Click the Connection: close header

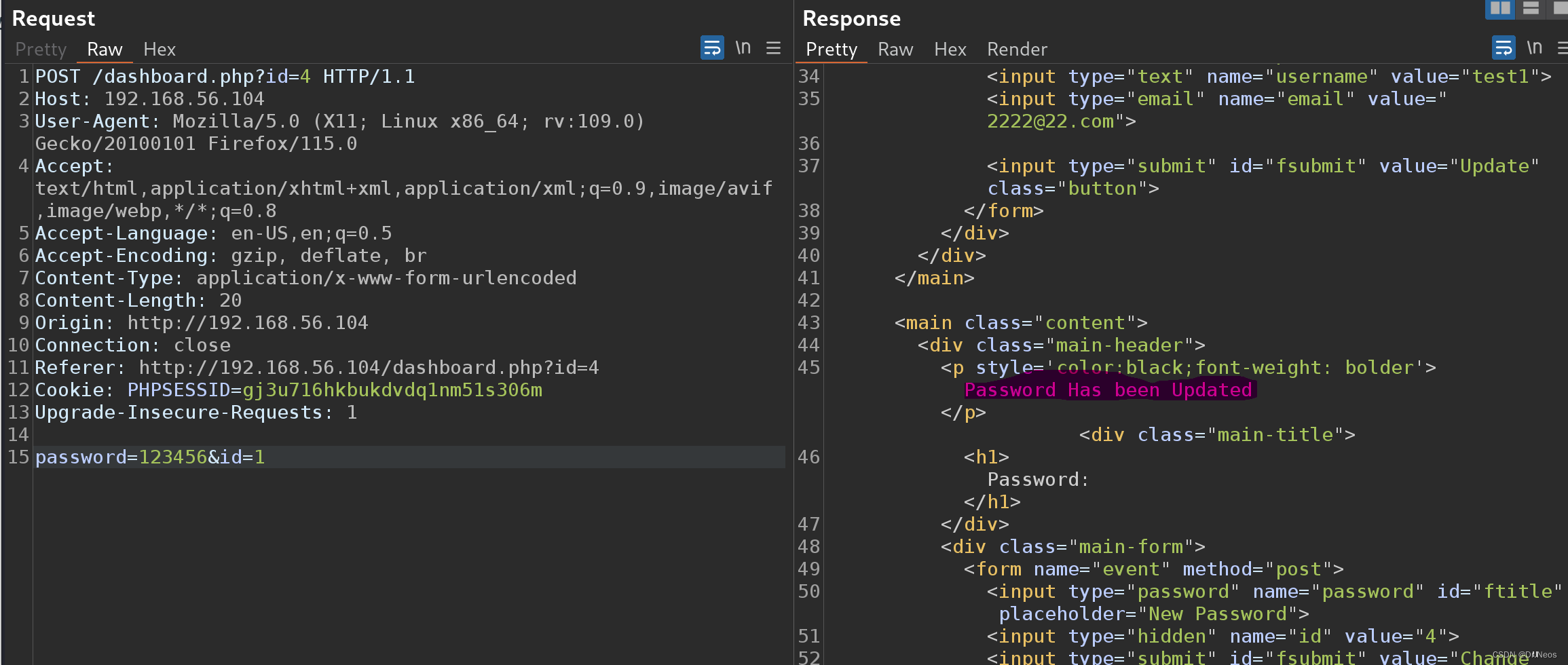tap(133, 345)
